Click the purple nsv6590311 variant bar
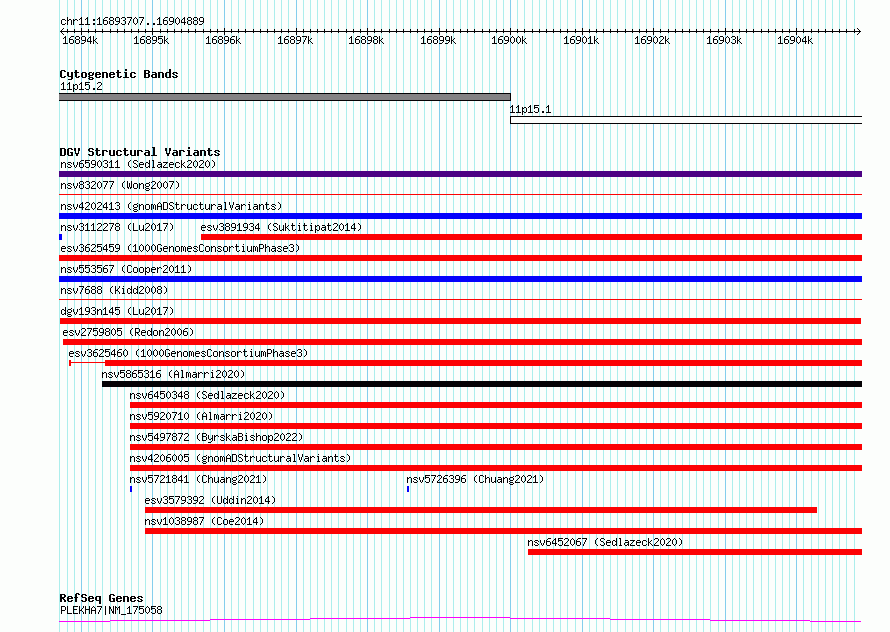 460,174
